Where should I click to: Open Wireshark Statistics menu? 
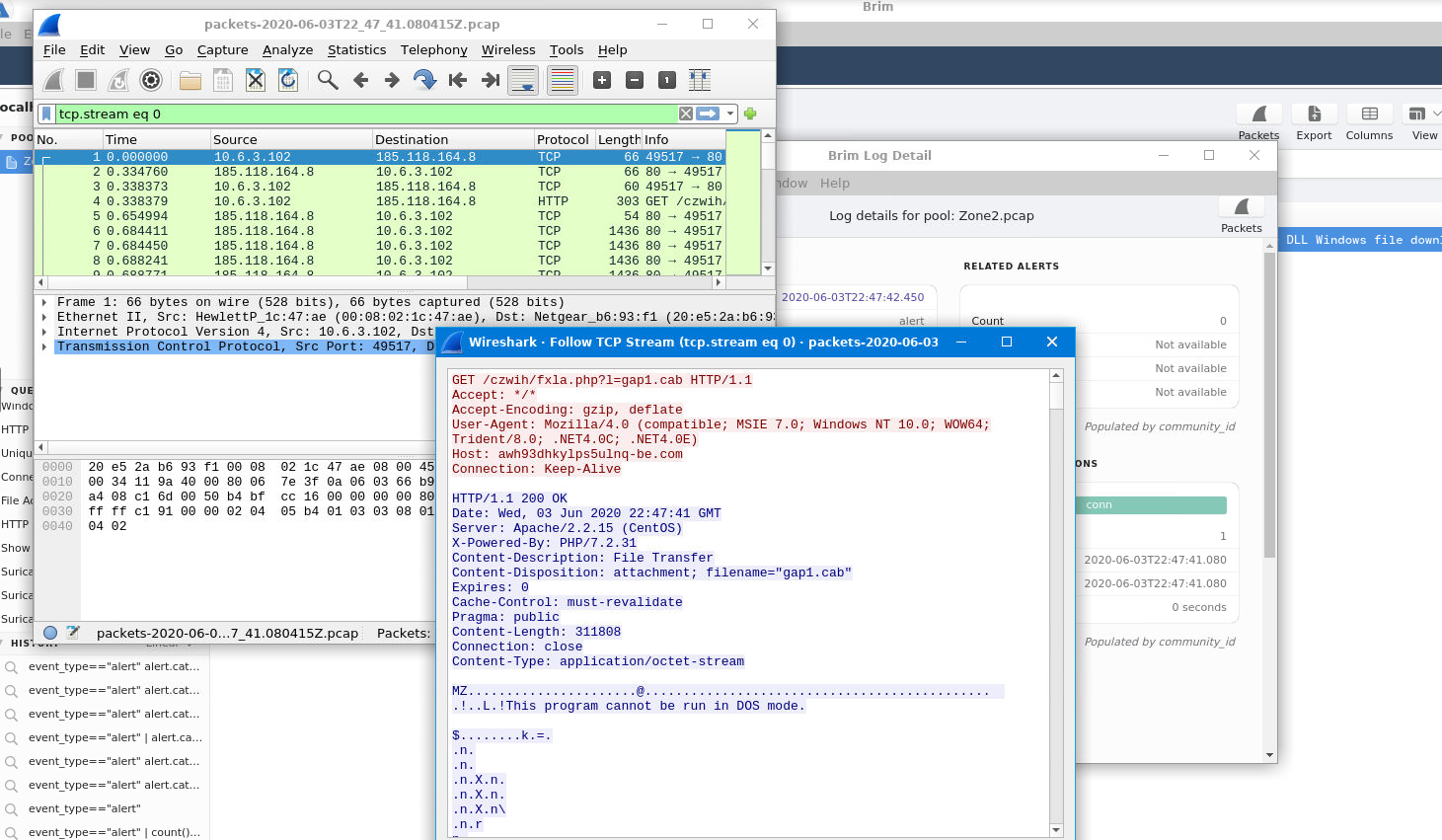(x=356, y=49)
